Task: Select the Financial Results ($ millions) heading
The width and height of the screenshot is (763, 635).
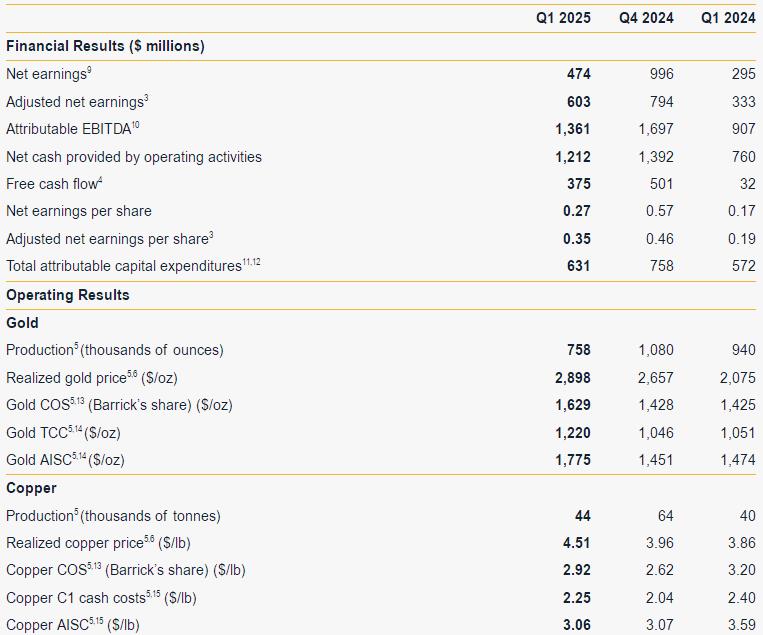Action: pos(105,46)
